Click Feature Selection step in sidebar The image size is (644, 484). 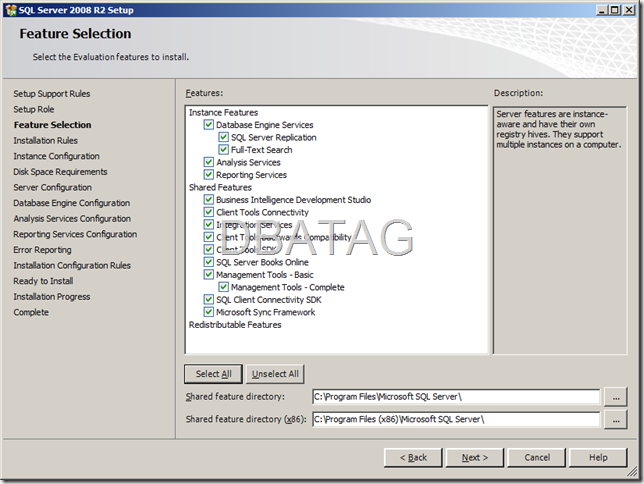[x=53, y=125]
